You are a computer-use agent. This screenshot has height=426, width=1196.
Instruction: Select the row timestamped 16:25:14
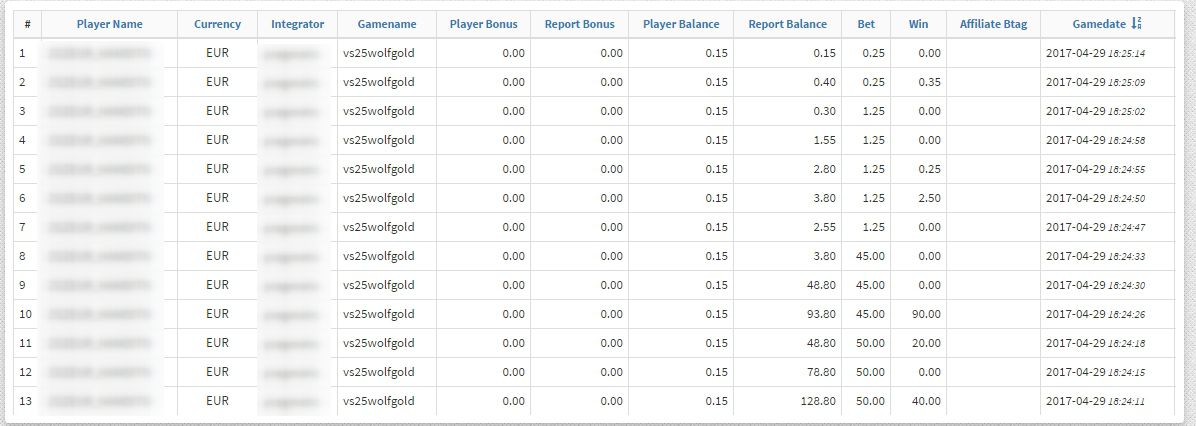click(595, 53)
